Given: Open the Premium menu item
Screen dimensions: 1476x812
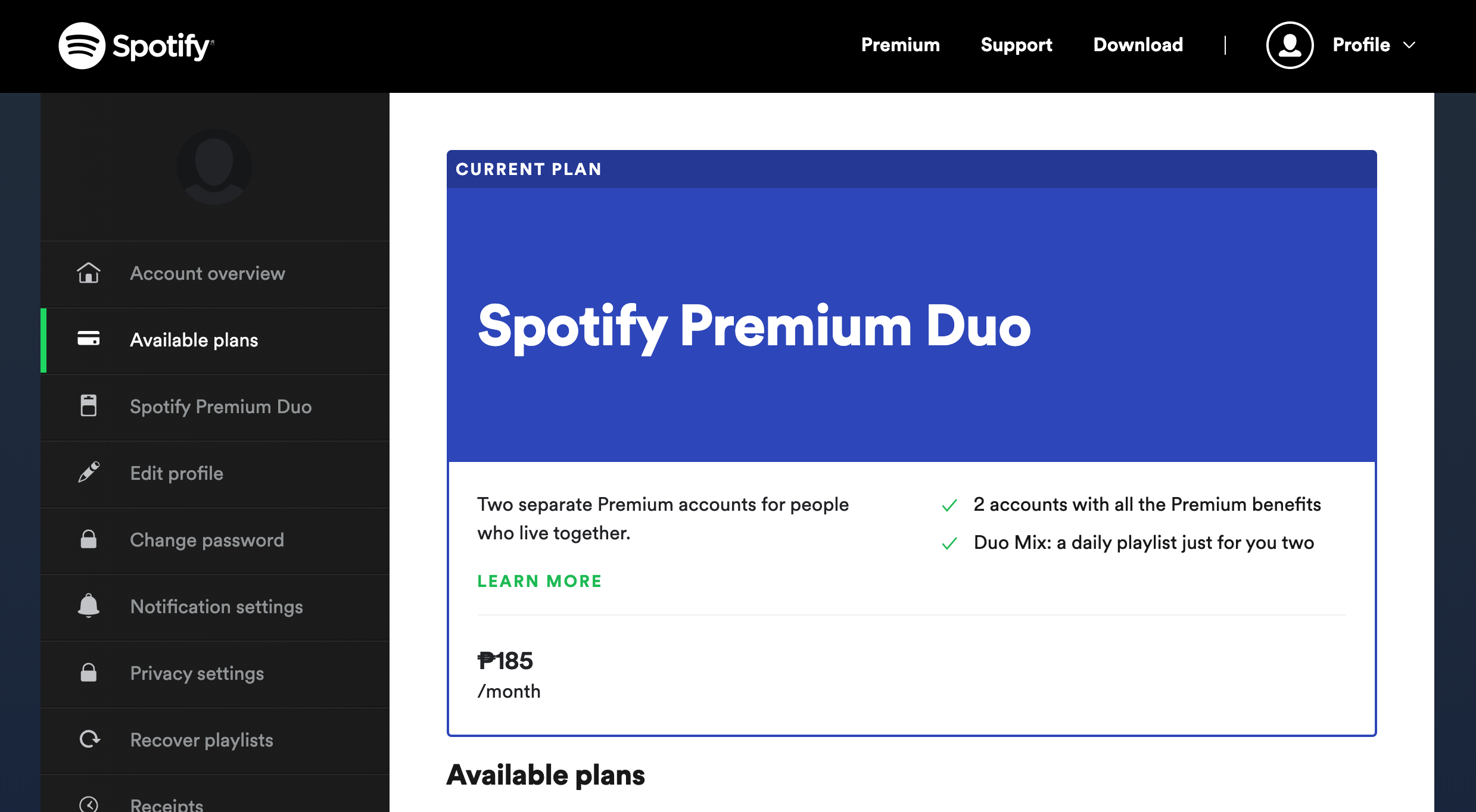Looking at the screenshot, I should tap(899, 45).
